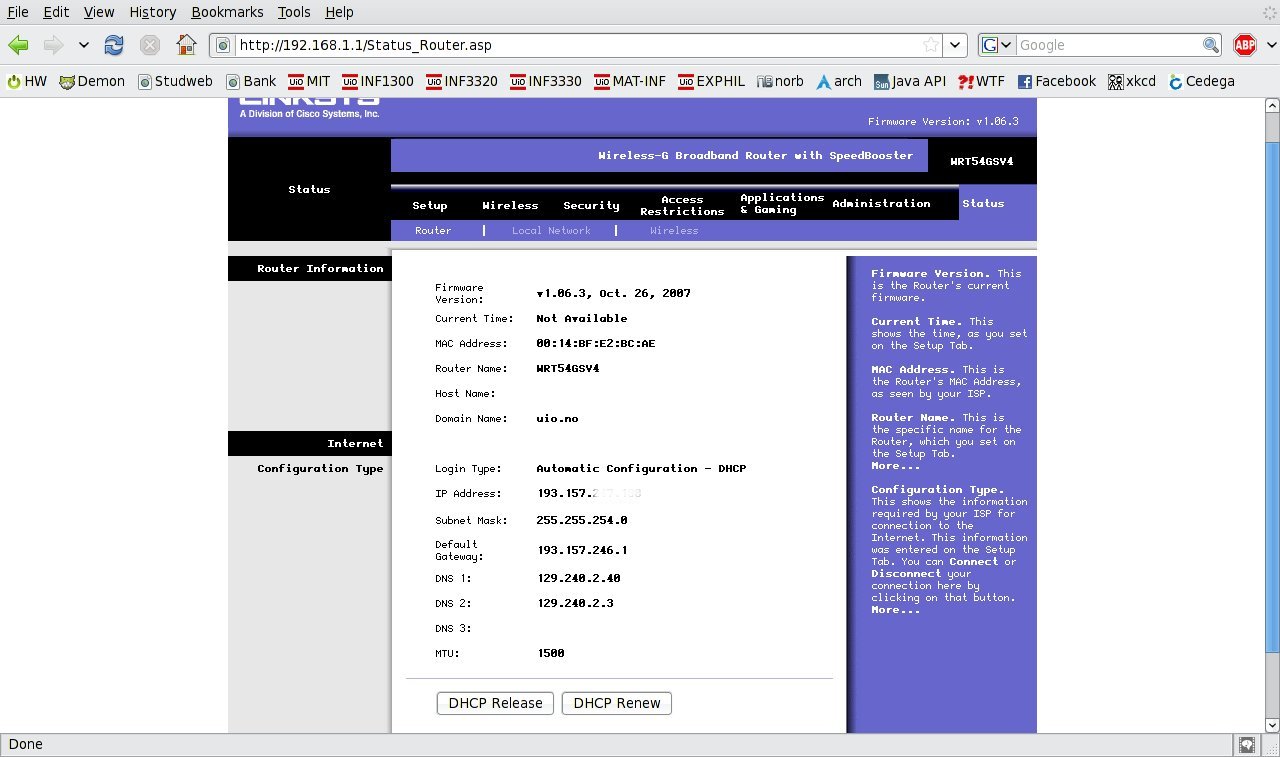The height and width of the screenshot is (757, 1280).
Task: Open the norb bookmark
Action: point(780,81)
